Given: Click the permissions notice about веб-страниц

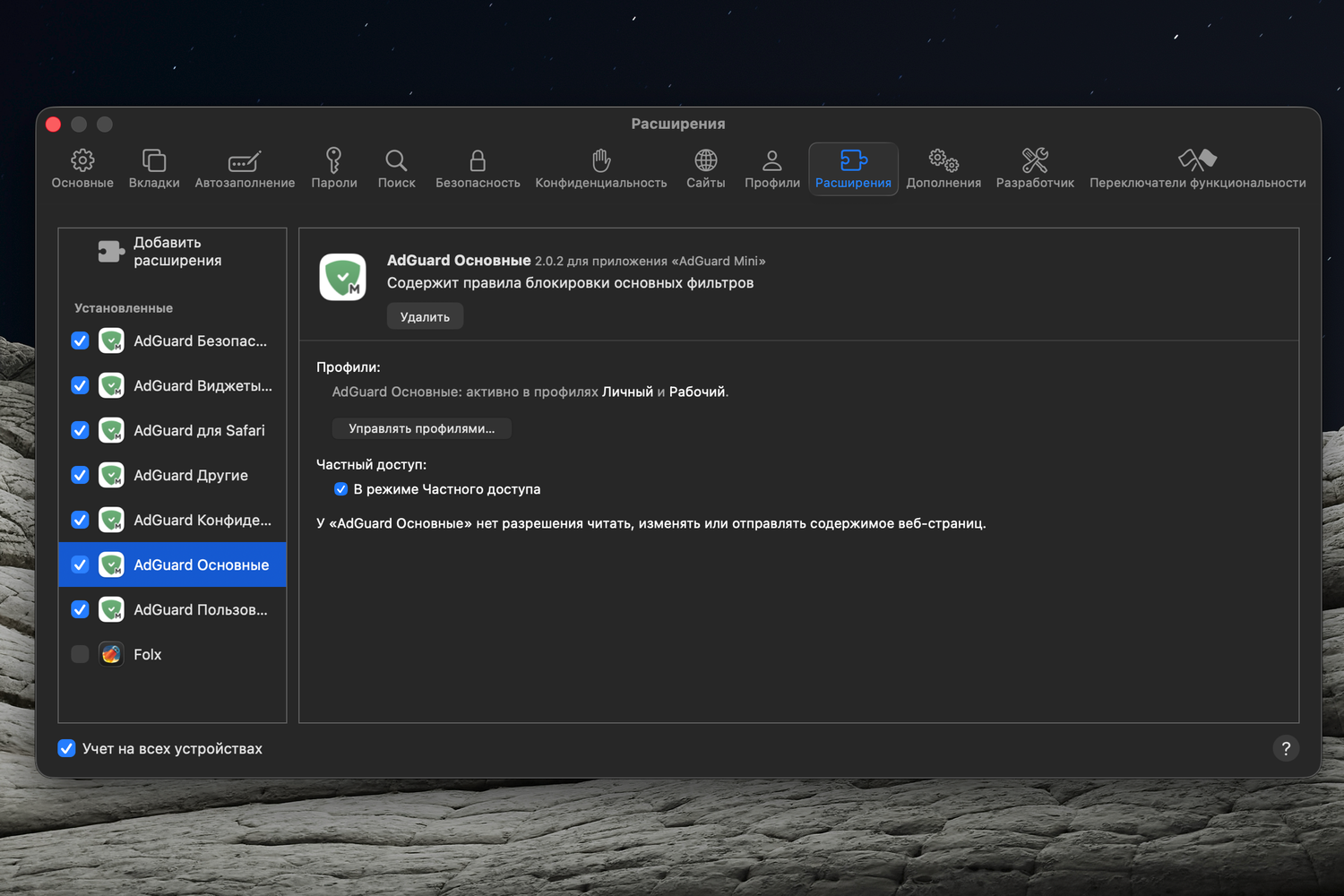Looking at the screenshot, I should pyautogui.click(x=651, y=523).
